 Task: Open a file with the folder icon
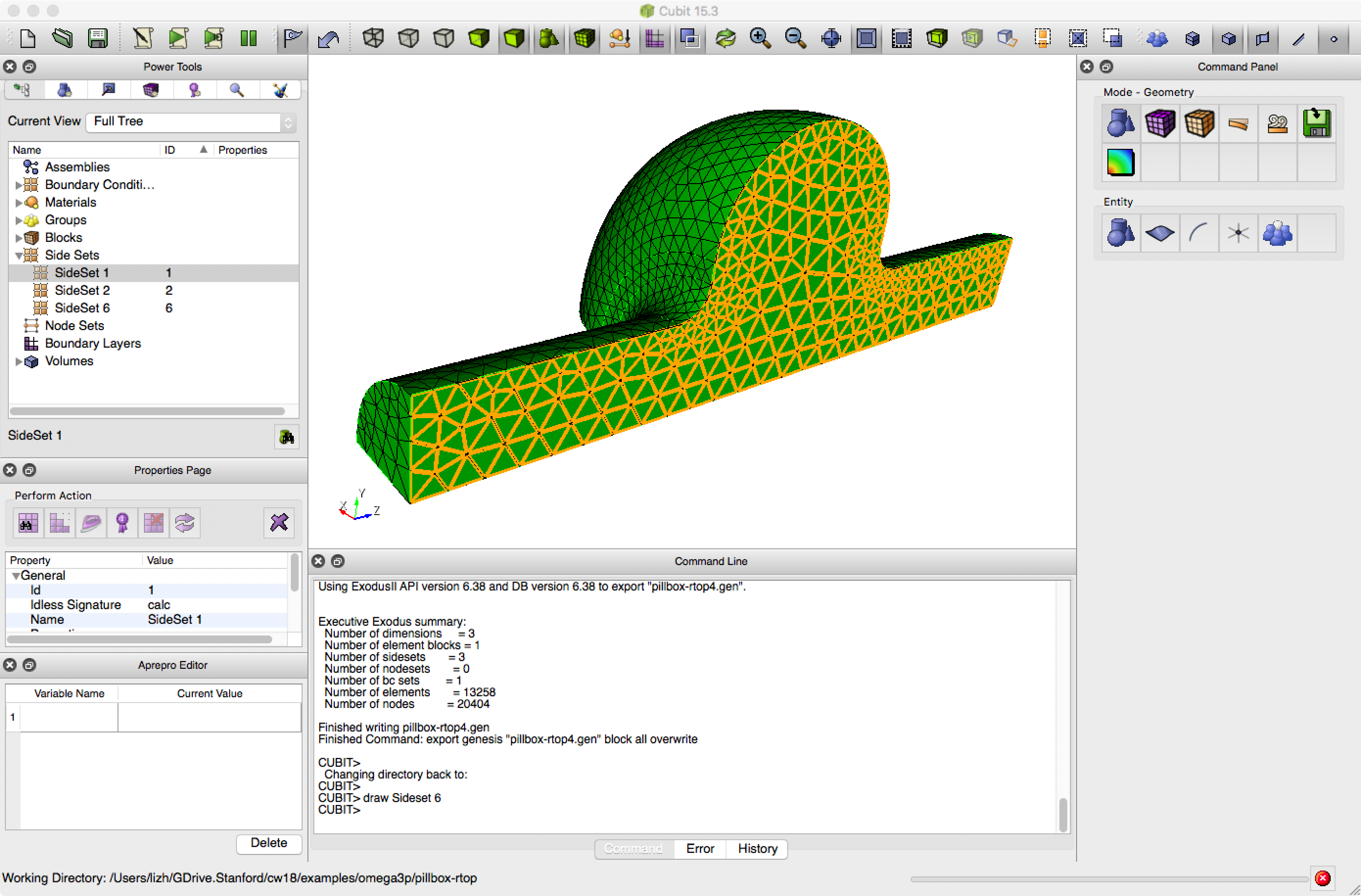(62, 38)
